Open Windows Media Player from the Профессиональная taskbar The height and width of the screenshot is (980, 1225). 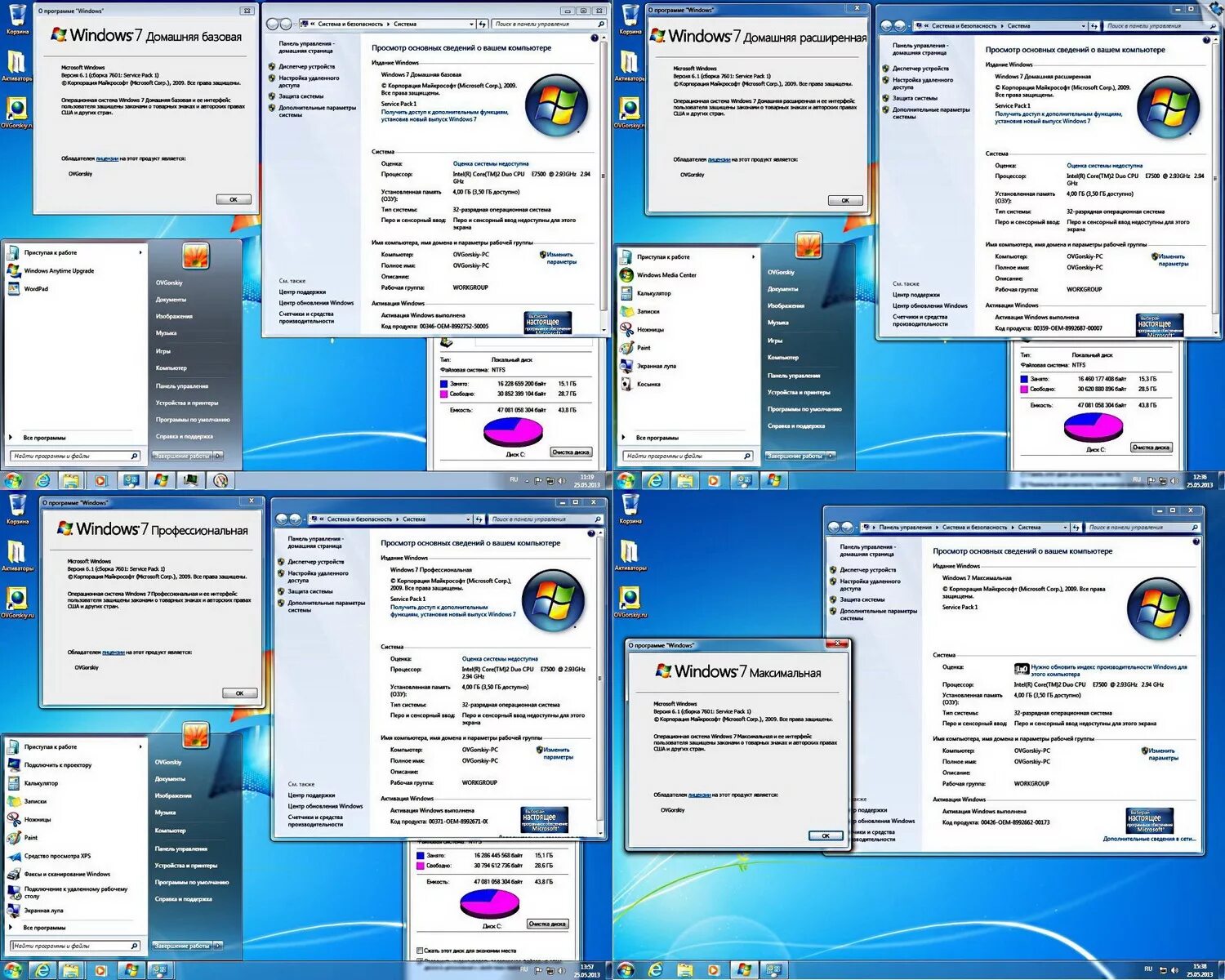click(x=100, y=971)
